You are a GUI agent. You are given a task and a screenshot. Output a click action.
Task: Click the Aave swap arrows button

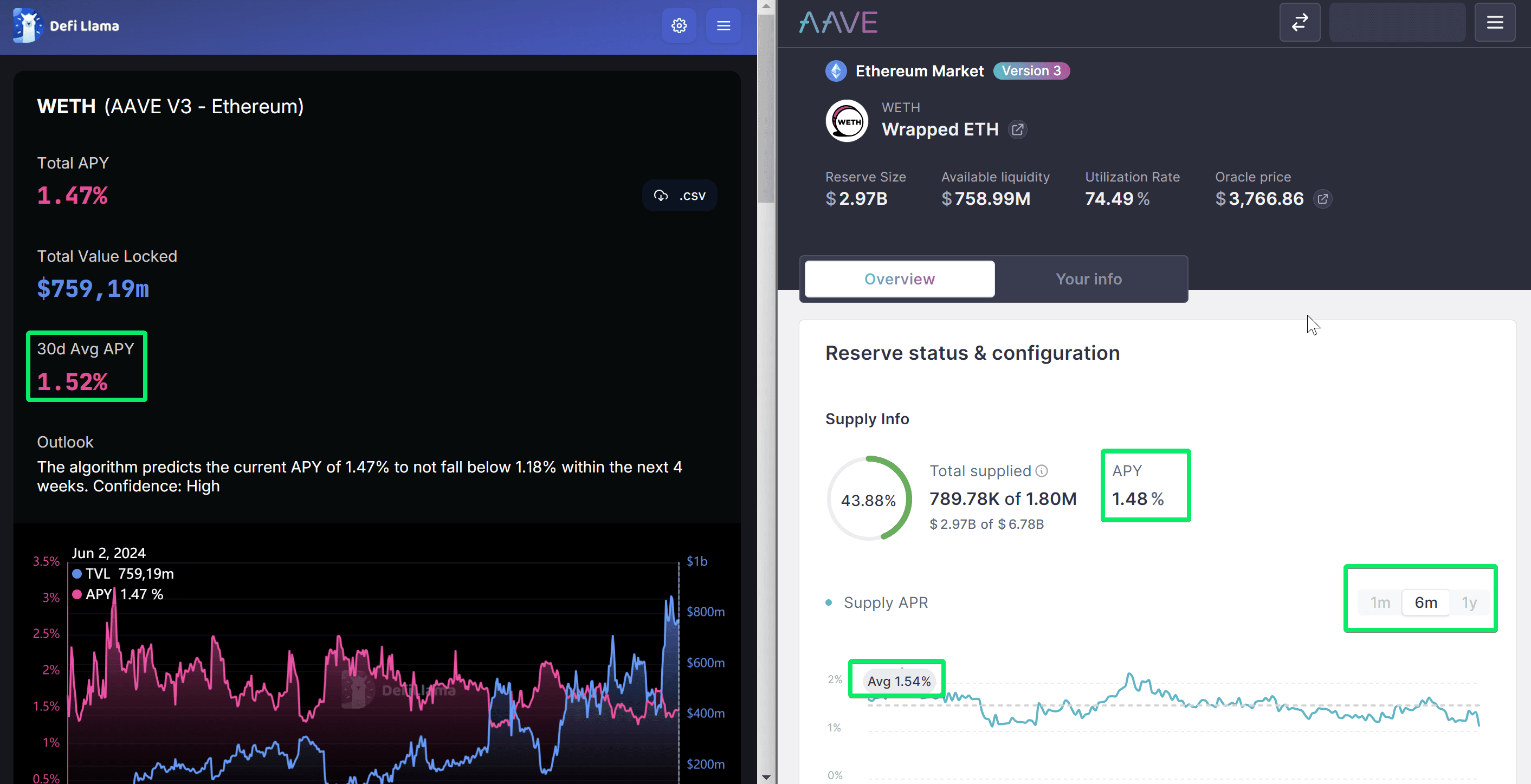[1300, 23]
